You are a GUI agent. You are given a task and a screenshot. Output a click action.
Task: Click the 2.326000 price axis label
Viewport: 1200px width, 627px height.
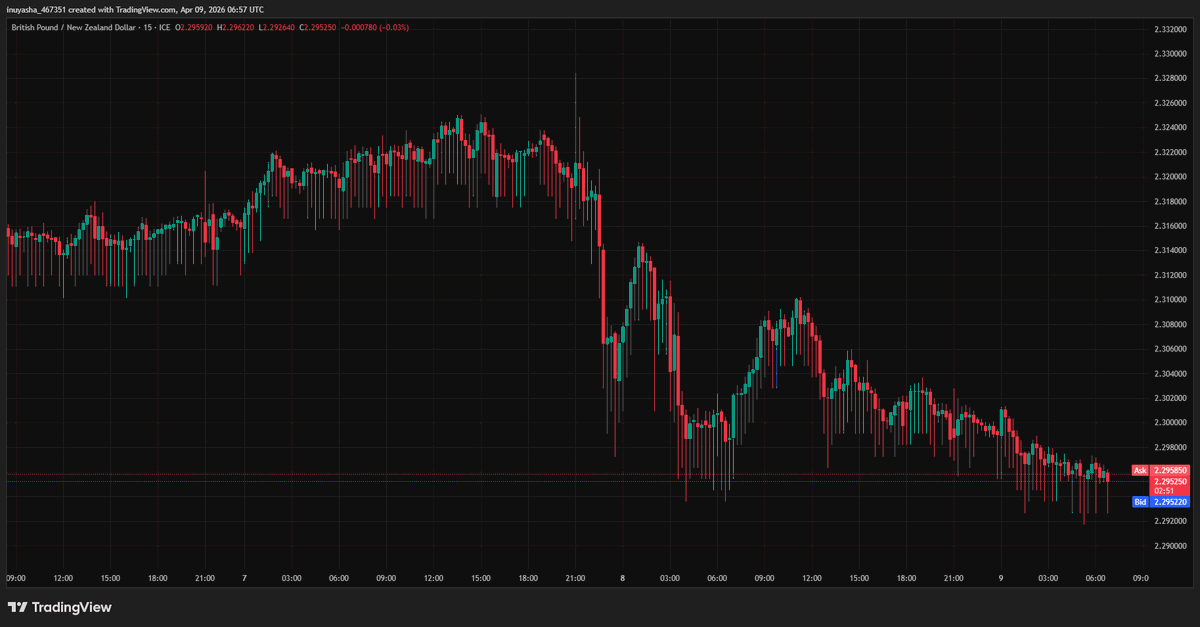click(1169, 103)
